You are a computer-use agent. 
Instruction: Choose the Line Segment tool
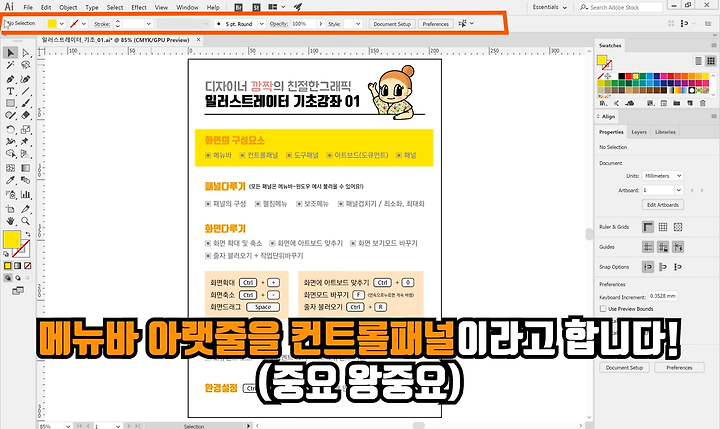coord(26,91)
